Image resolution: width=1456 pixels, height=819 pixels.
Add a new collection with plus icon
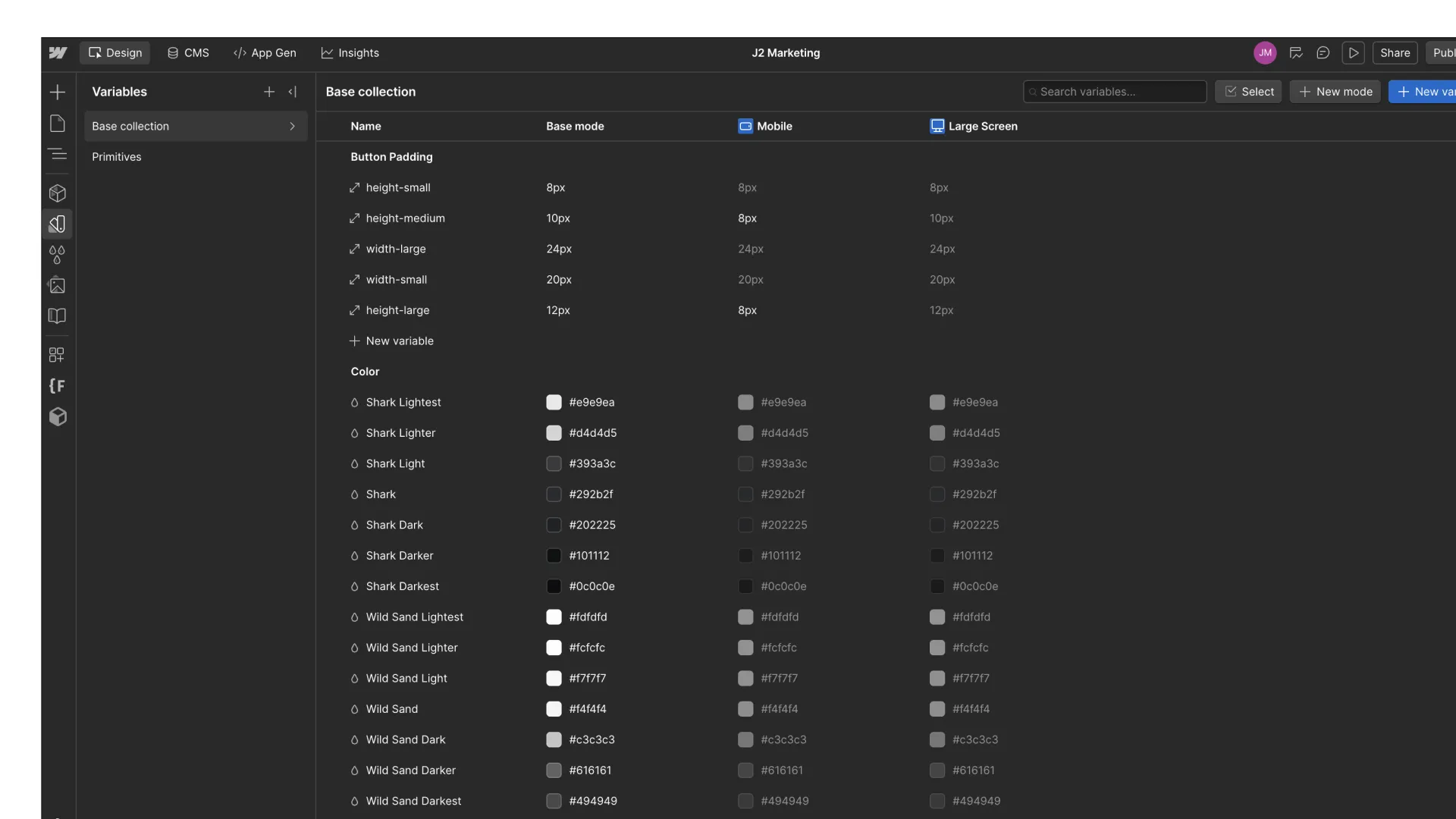point(269,92)
